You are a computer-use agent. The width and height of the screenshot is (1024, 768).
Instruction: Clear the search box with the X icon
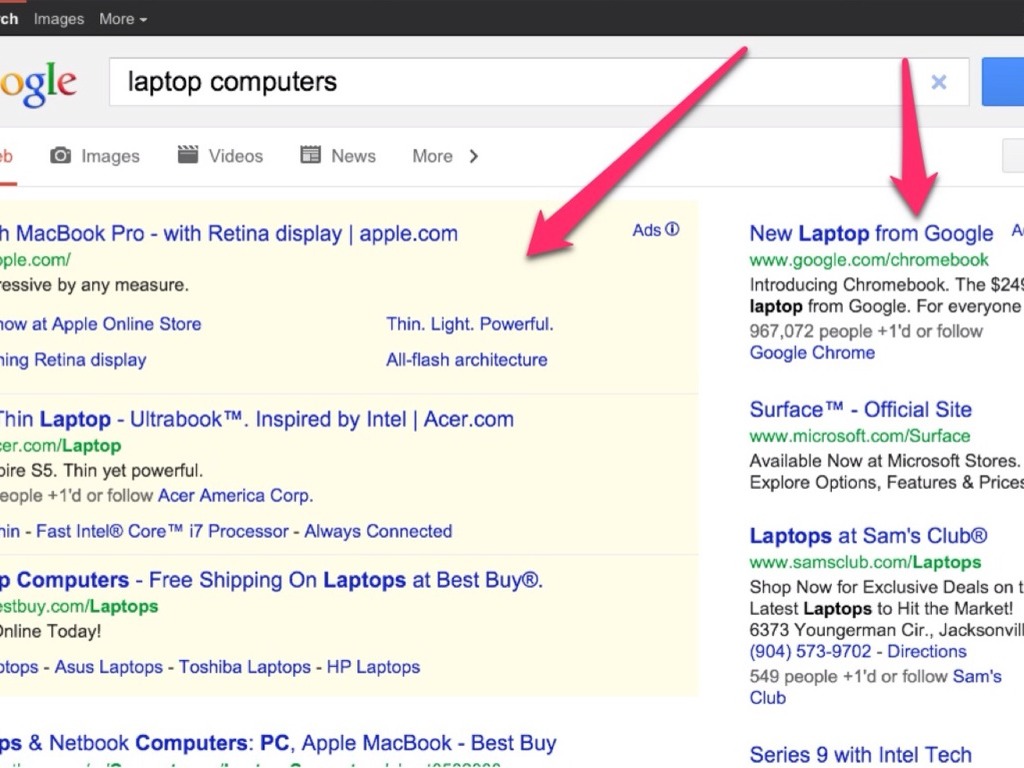(938, 83)
